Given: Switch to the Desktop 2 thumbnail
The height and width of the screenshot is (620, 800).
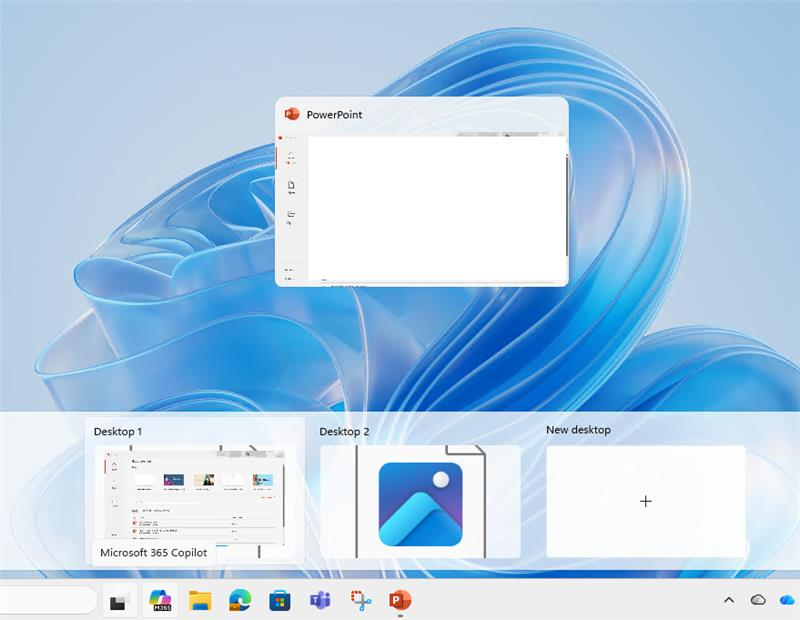Looking at the screenshot, I should pyautogui.click(x=420, y=502).
